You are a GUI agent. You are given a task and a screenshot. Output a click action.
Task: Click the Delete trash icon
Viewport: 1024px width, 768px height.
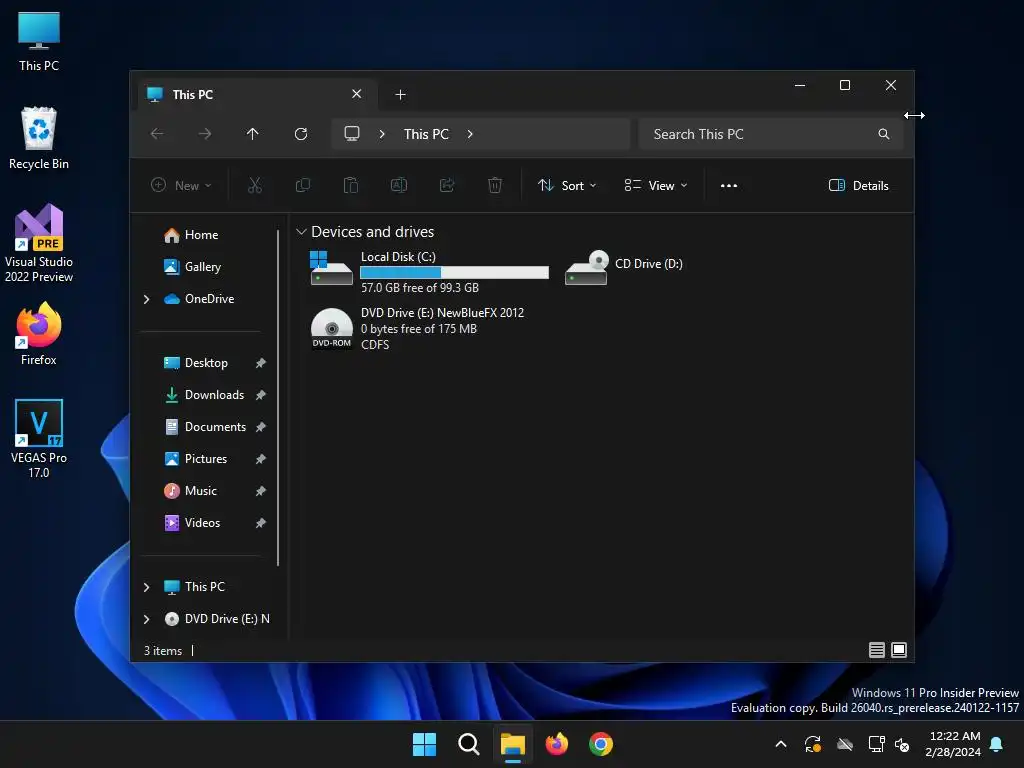[x=495, y=185]
